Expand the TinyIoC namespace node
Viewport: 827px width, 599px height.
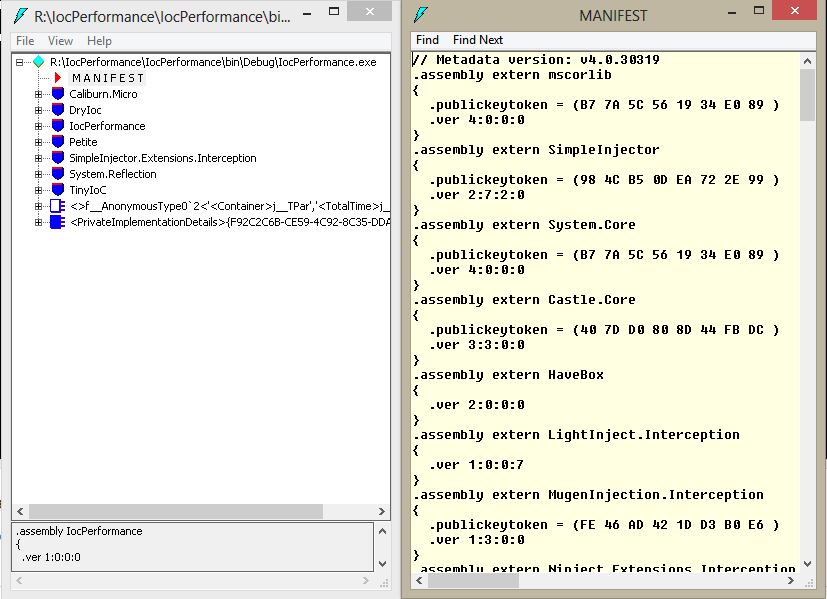pyautogui.click(x=39, y=190)
